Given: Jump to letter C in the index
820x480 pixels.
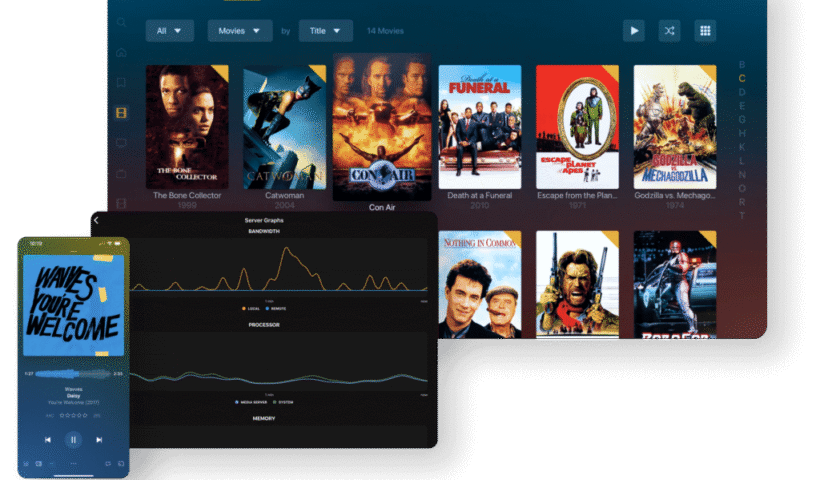Looking at the screenshot, I should point(742,78).
